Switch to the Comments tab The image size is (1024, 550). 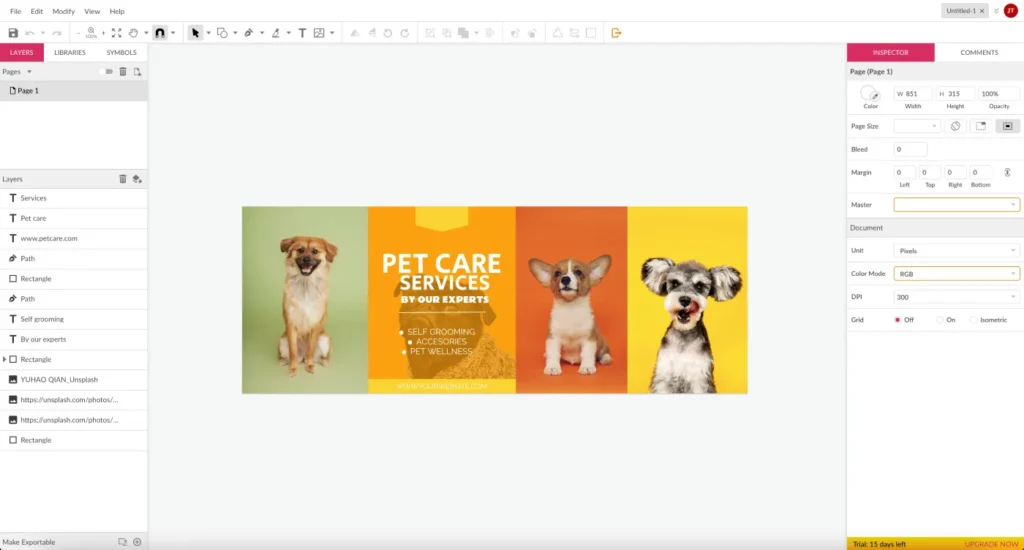tap(979, 52)
